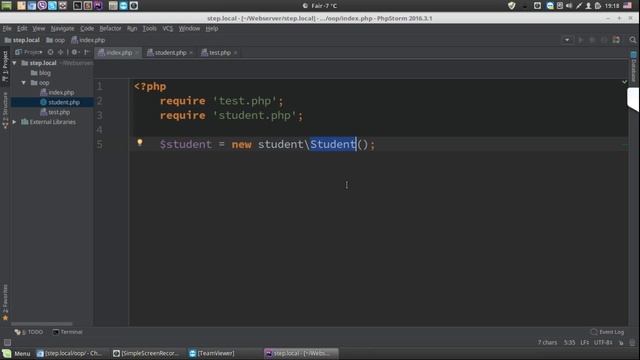This screenshot has width=640, height=360.
Task: Change the LF line separator
Action: [x=584, y=342]
